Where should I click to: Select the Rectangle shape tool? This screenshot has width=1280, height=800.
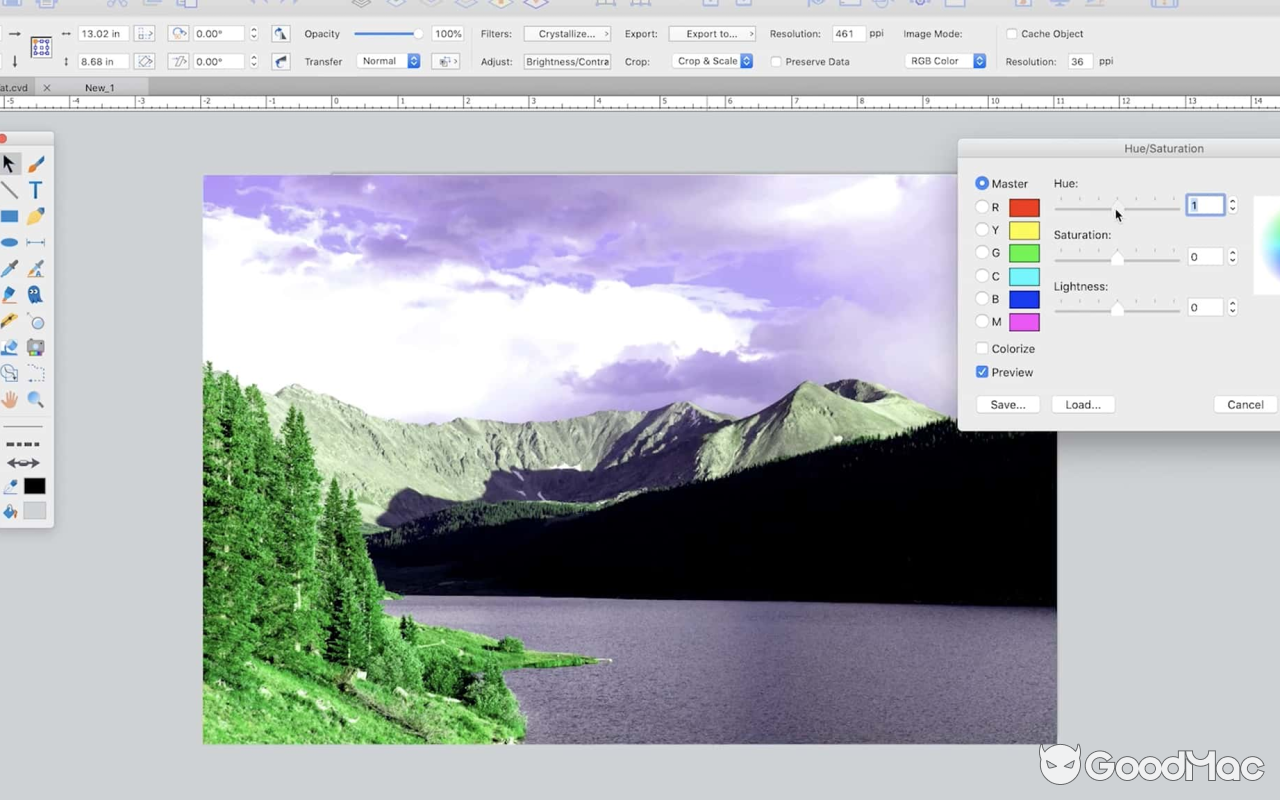click(10, 215)
